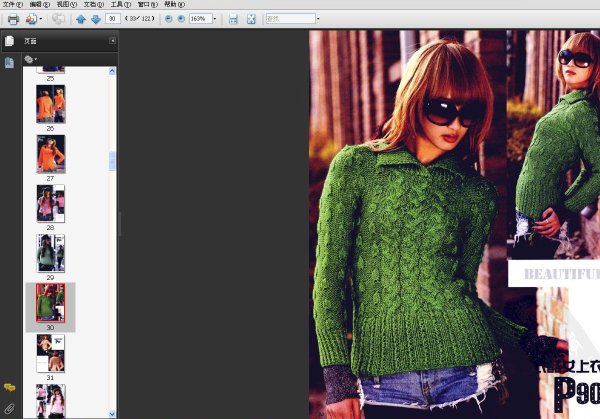
Task: Click the thumbnail panel scrollbar thumb
Action: coord(112,161)
